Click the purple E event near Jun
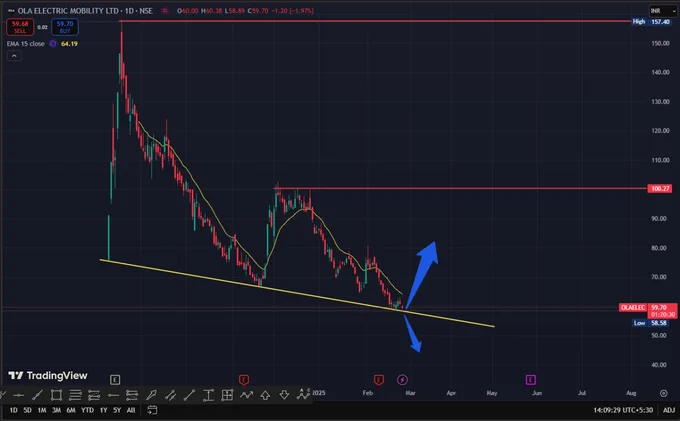 point(530,380)
